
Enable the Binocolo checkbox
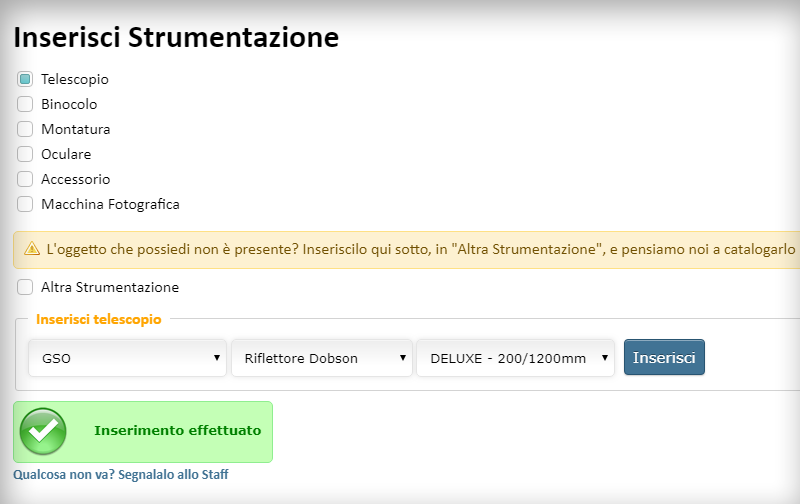[x=25, y=104]
